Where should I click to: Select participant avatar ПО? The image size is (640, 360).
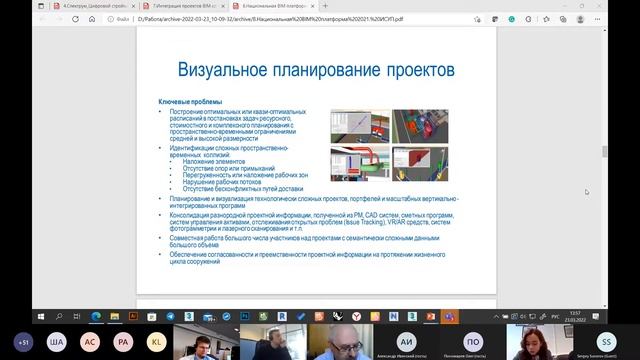473,342
